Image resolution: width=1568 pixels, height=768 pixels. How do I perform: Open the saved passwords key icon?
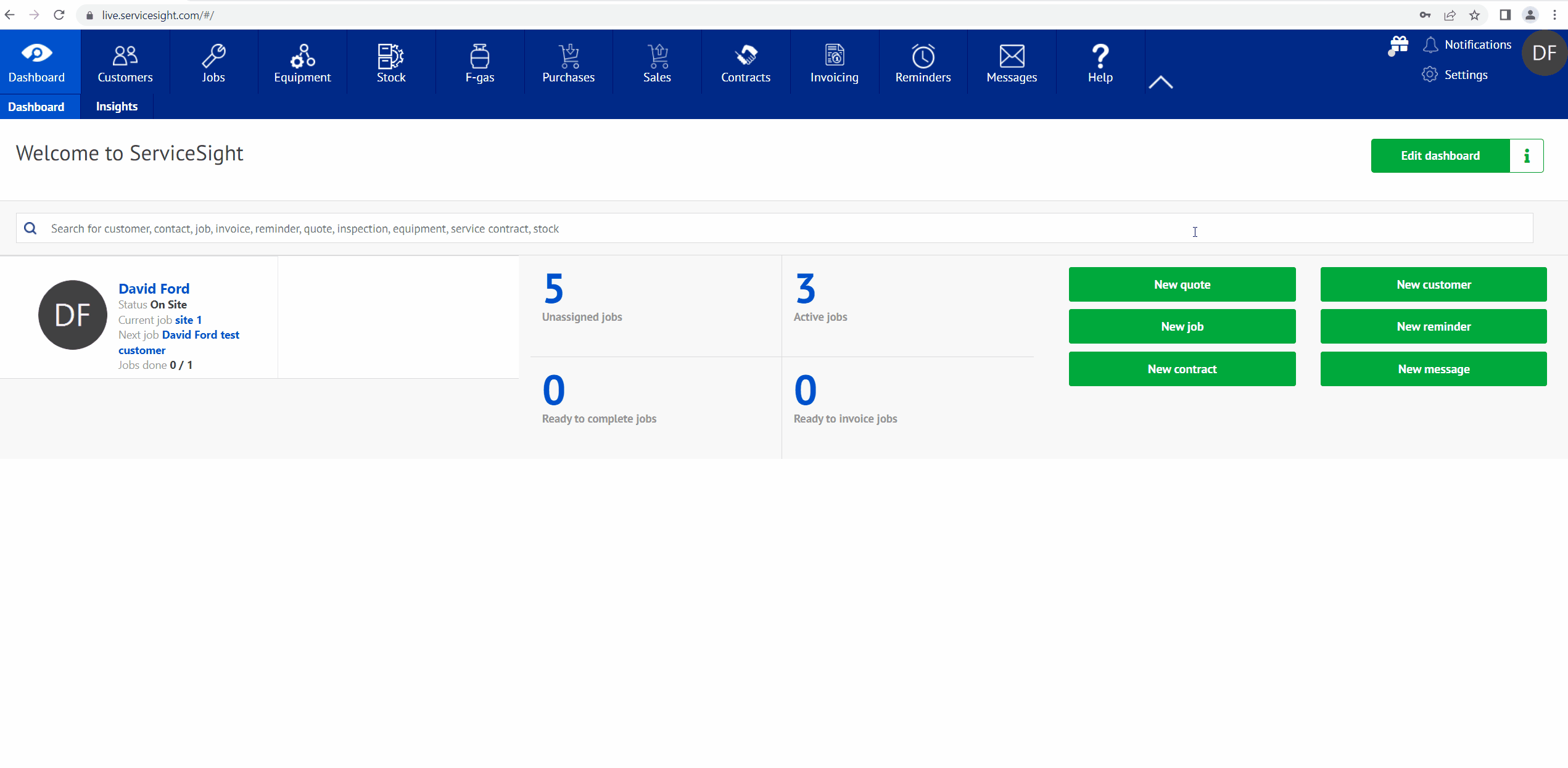tap(1425, 15)
